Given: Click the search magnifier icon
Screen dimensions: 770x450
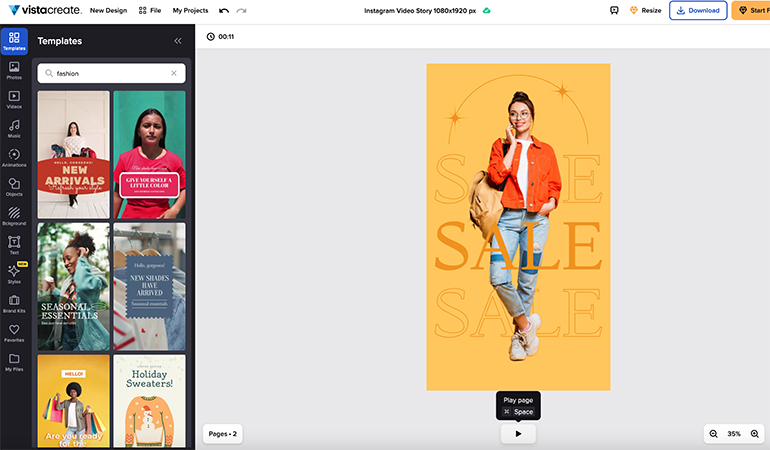Looking at the screenshot, I should pyautogui.click(x=49, y=73).
